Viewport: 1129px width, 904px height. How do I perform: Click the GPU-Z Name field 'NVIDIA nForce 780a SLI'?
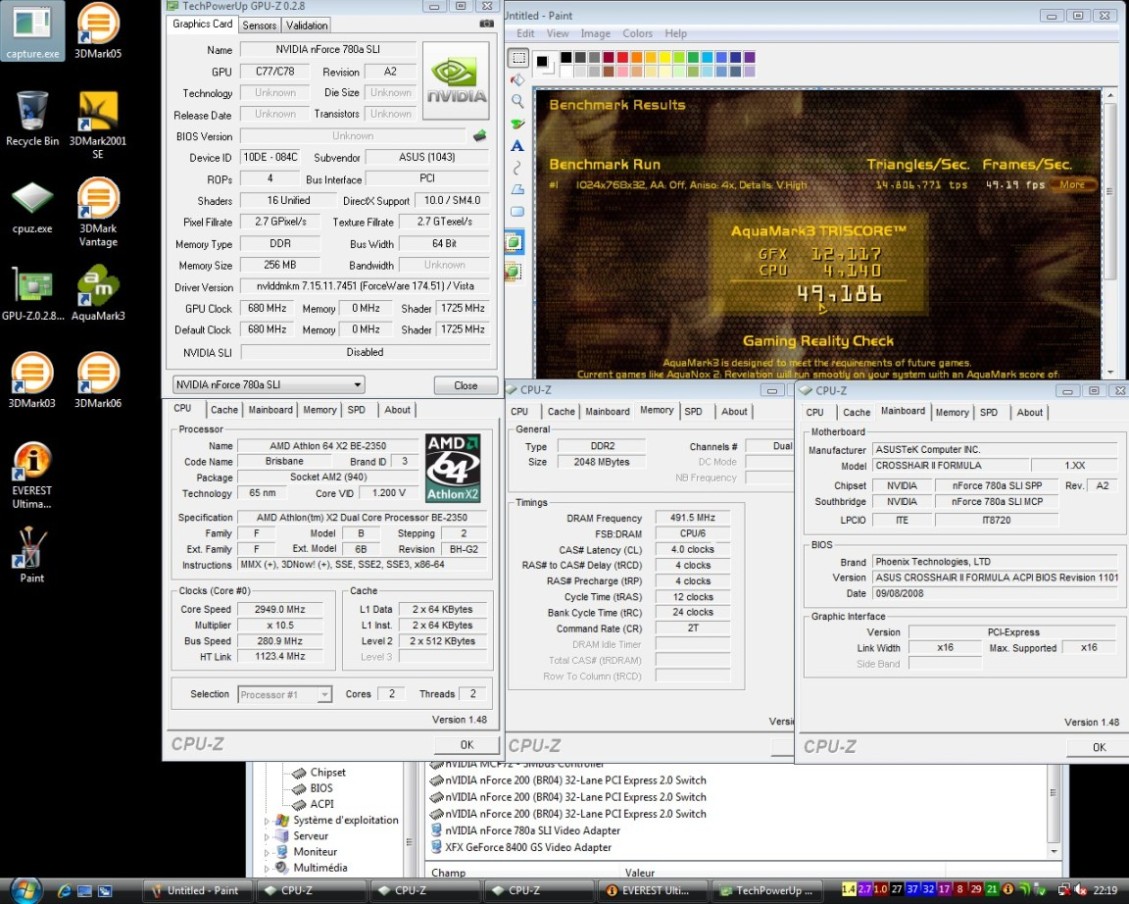point(328,50)
